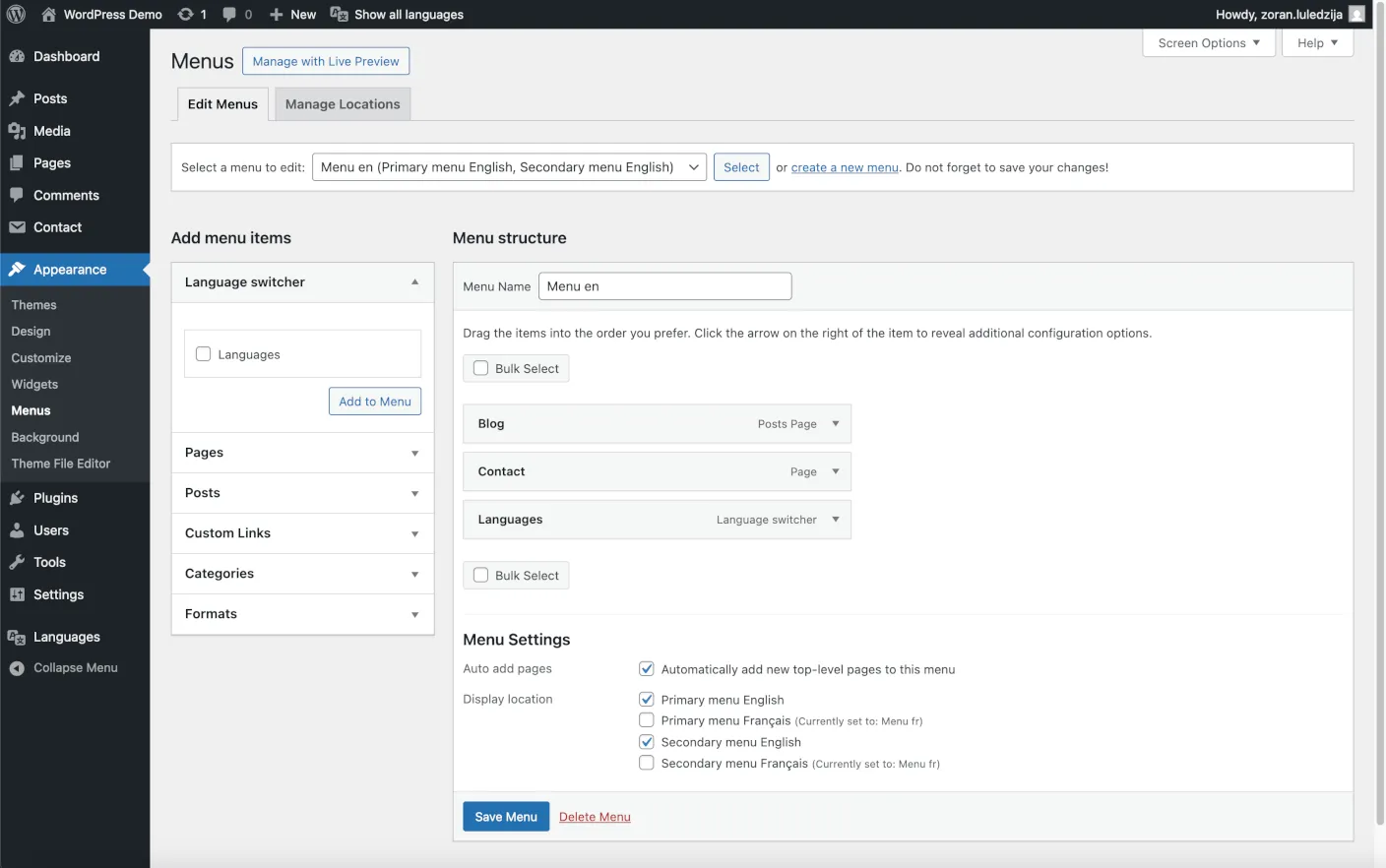The width and height of the screenshot is (1386, 868).
Task: Click into the Menu Name text field
Action: pos(665,286)
